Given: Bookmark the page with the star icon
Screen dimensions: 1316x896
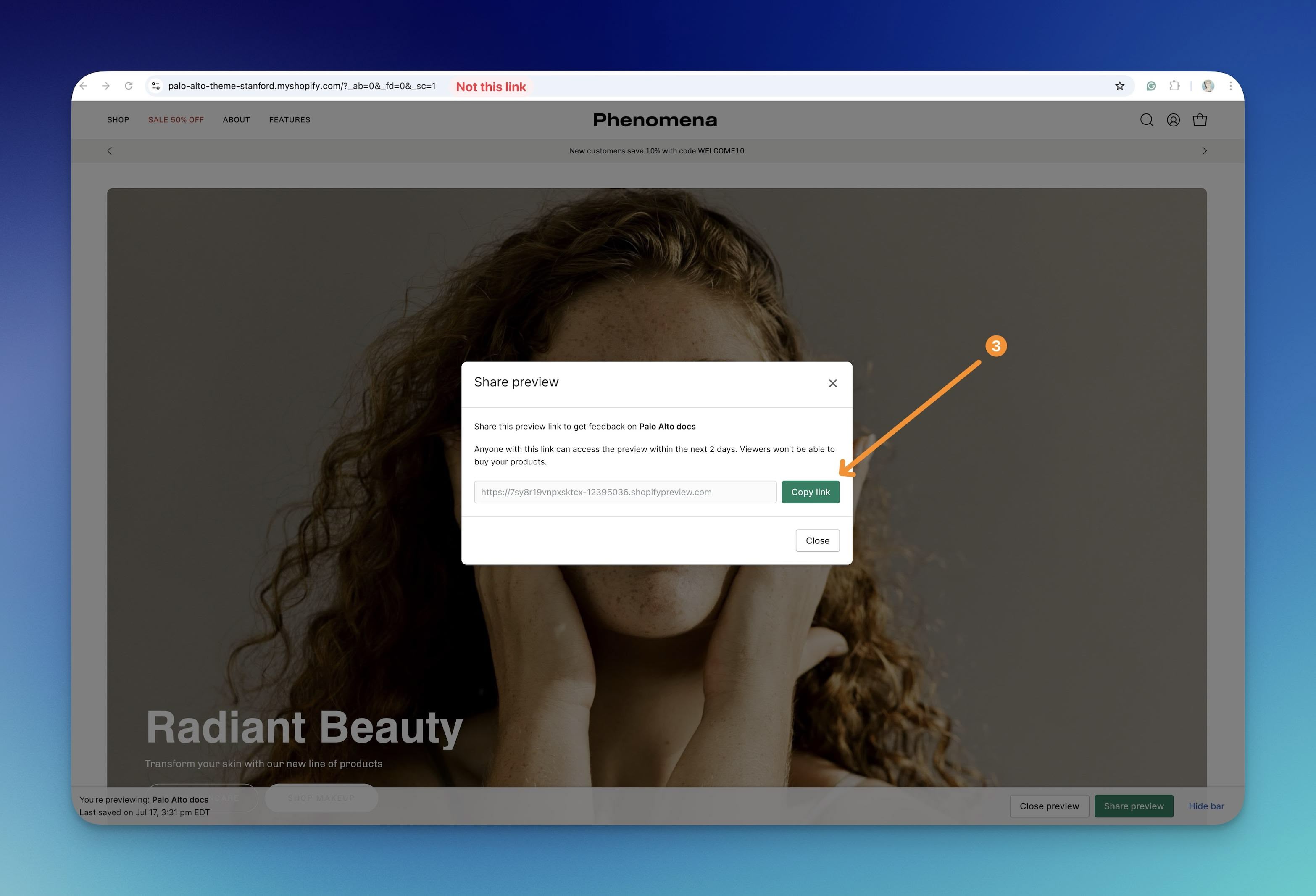Looking at the screenshot, I should [x=1119, y=86].
